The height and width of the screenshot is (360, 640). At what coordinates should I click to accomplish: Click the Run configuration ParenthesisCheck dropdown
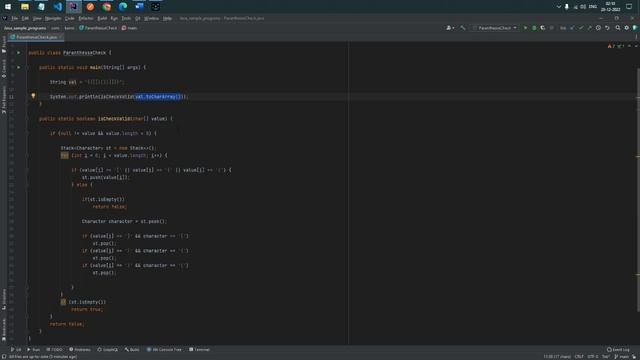pyautogui.click(x=495, y=28)
